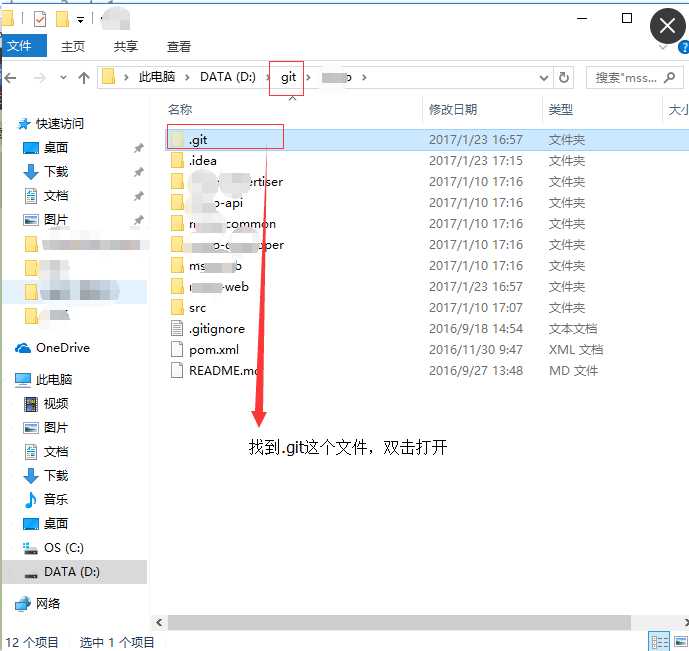Click DATA (D:) in the address bar

click(228, 77)
